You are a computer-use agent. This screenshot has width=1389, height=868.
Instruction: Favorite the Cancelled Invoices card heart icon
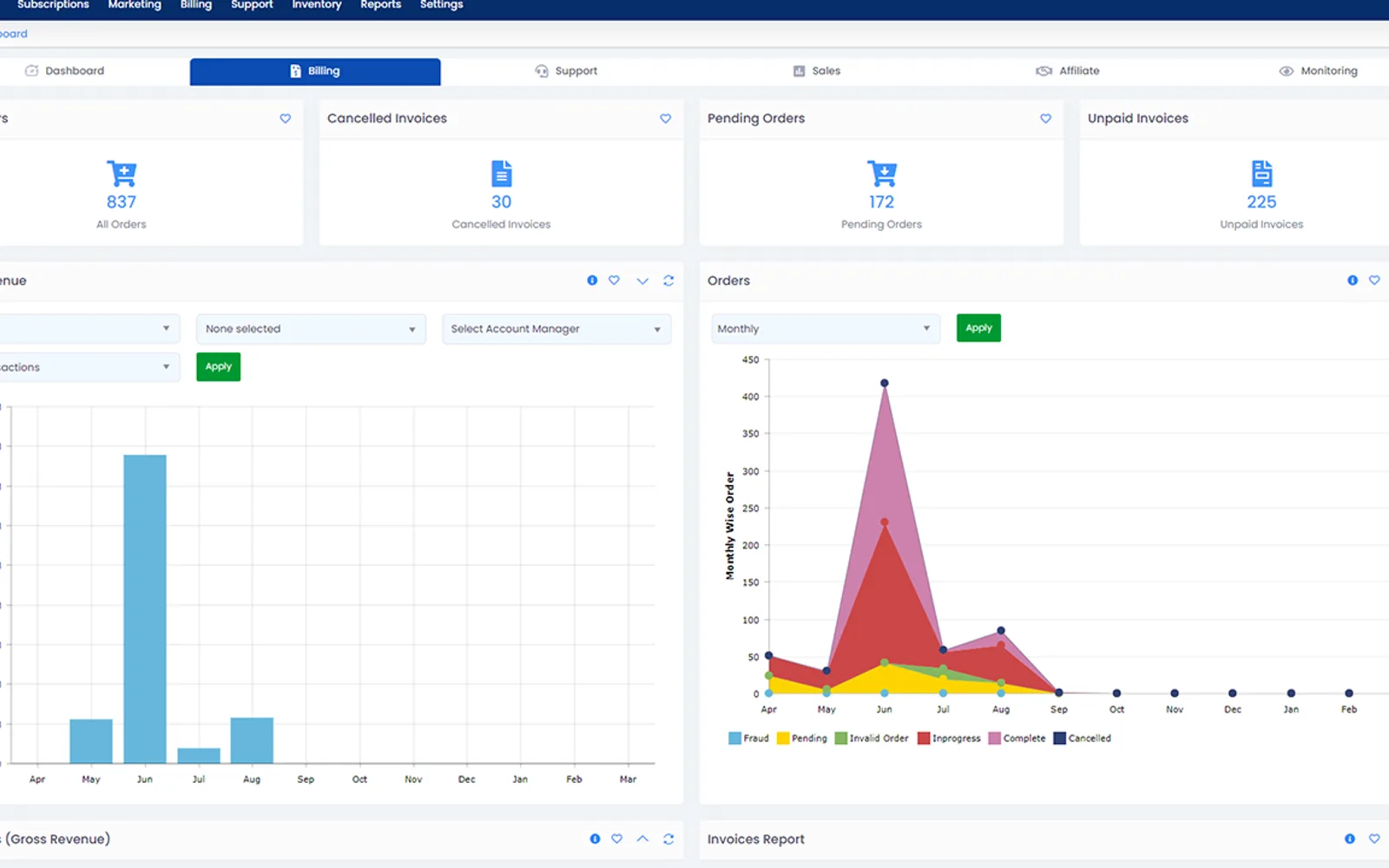pyautogui.click(x=666, y=119)
